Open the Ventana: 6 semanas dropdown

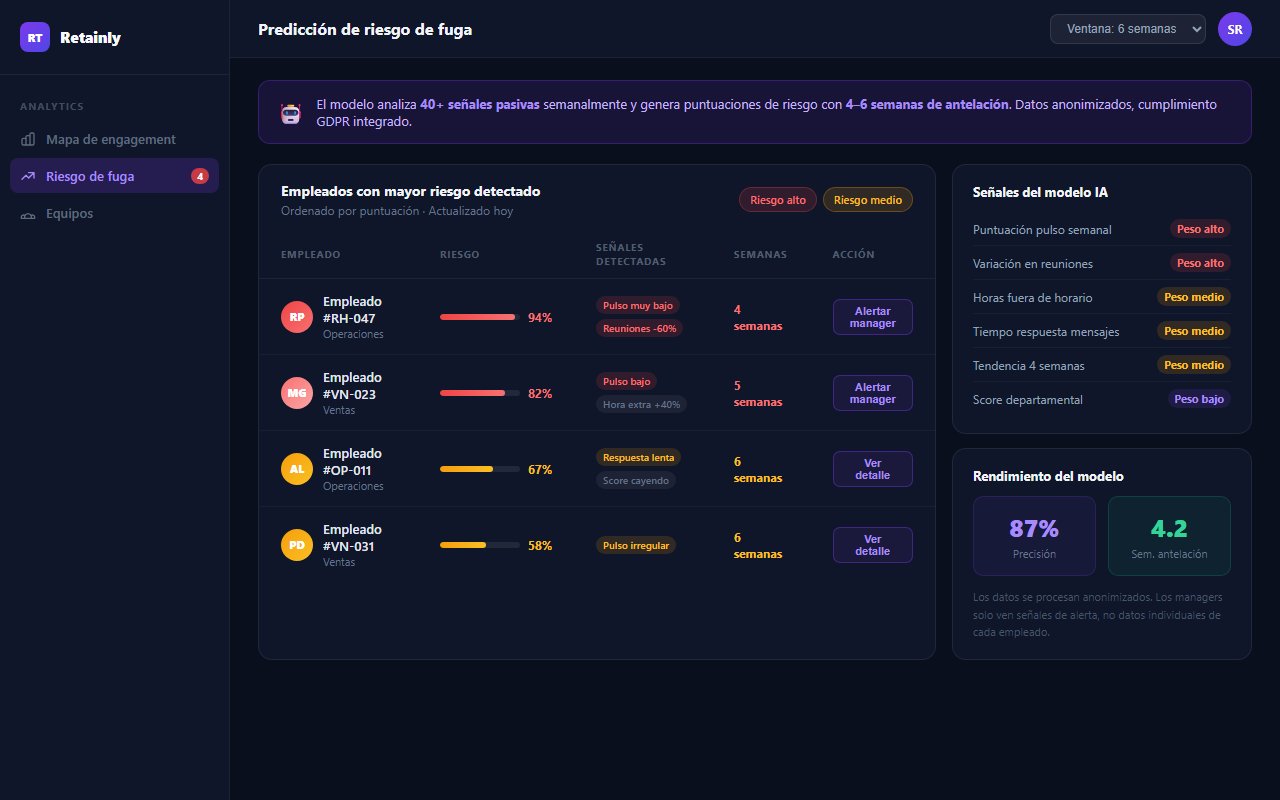pyautogui.click(x=1128, y=29)
